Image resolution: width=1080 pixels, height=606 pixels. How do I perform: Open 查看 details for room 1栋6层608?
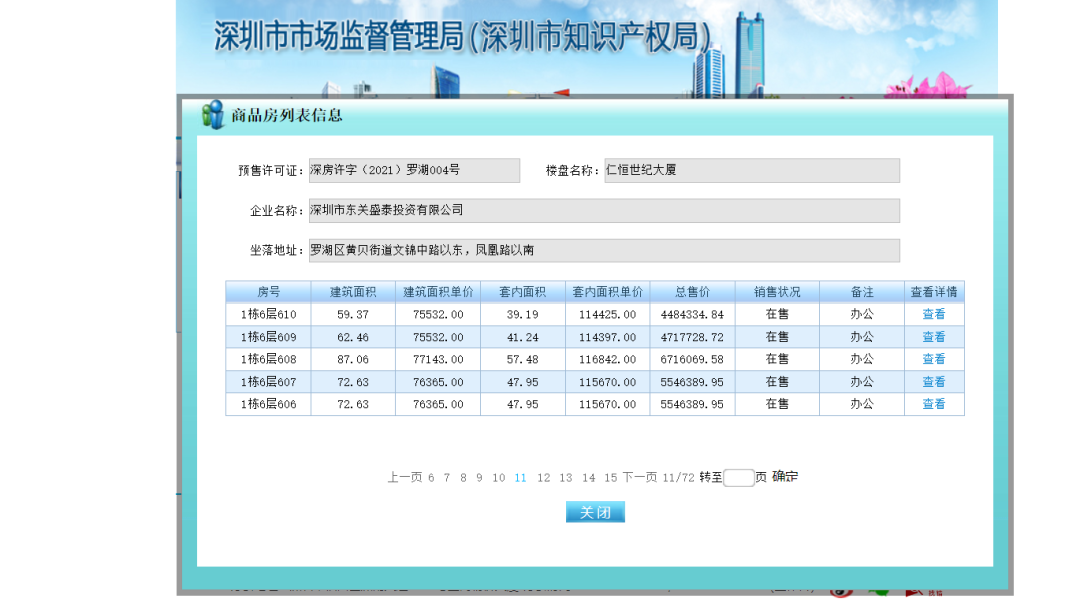(x=933, y=359)
